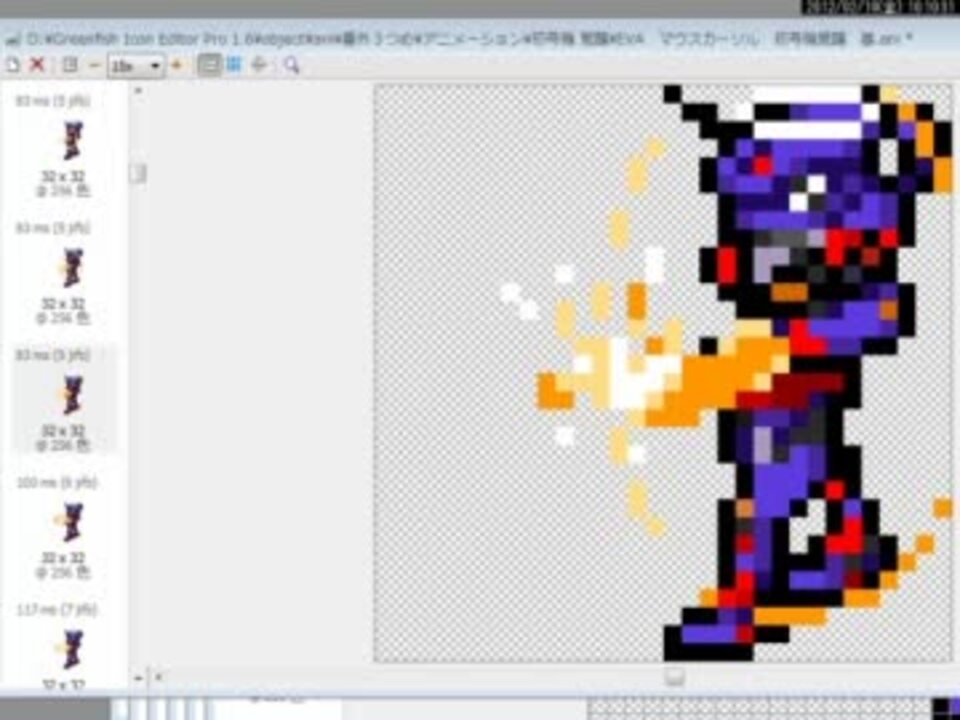960x720 pixels.
Task: Click the page properties icon beside red X
Action: pos(70,64)
